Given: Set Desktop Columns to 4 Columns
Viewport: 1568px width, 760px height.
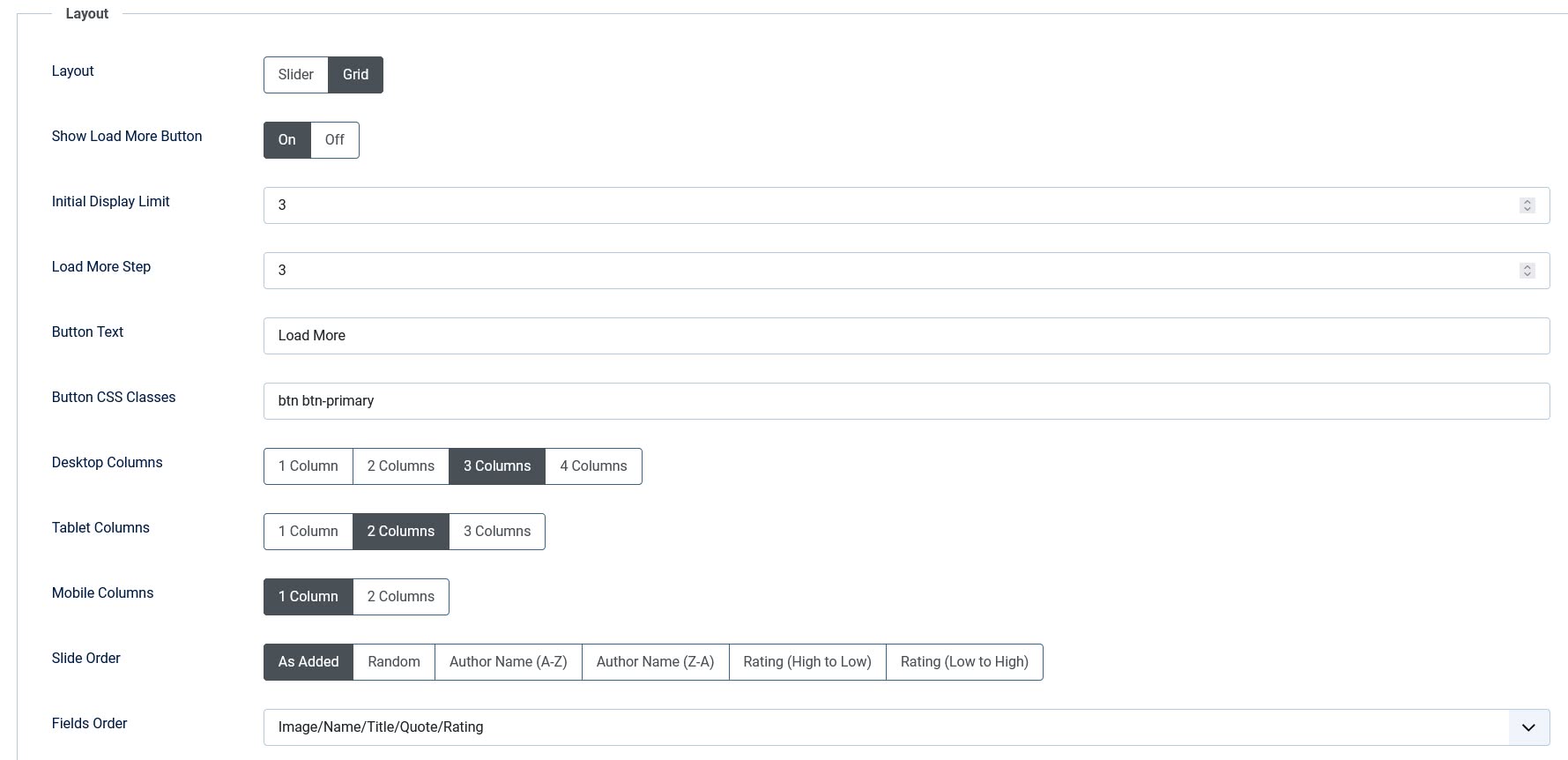Looking at the screenshot, I should 593,466.
